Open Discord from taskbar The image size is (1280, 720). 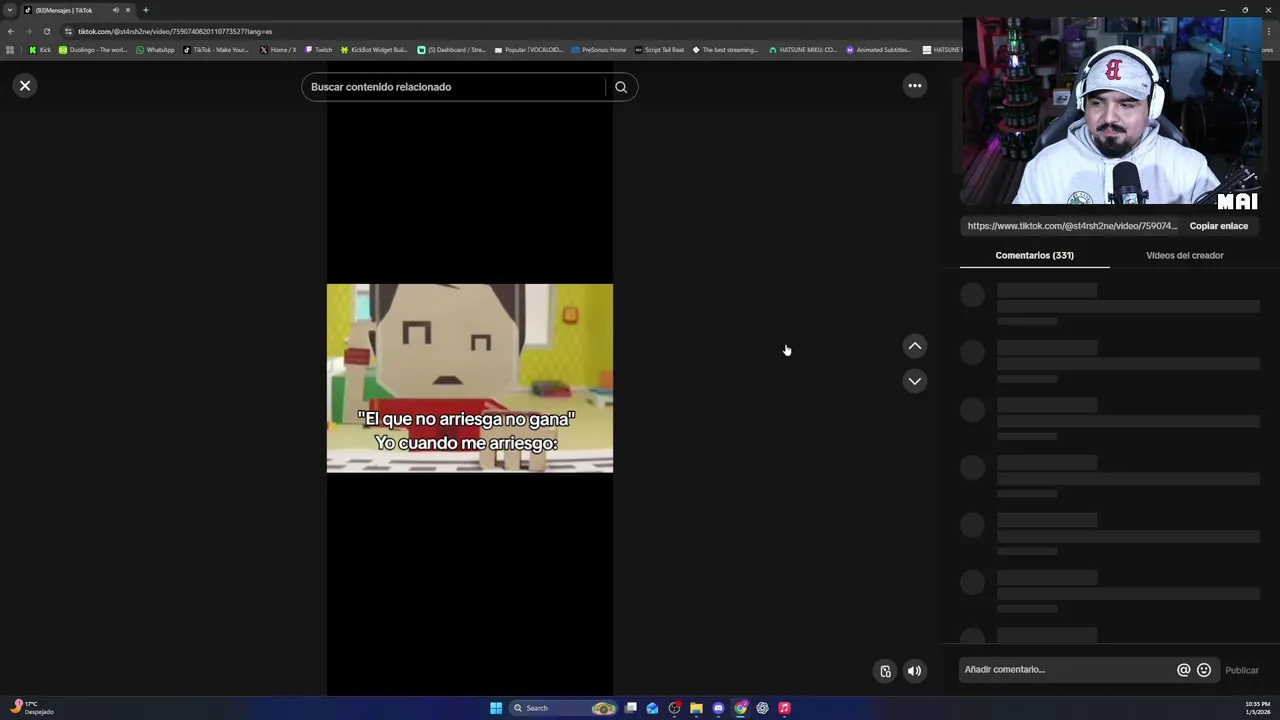click(x=718, y=708)
